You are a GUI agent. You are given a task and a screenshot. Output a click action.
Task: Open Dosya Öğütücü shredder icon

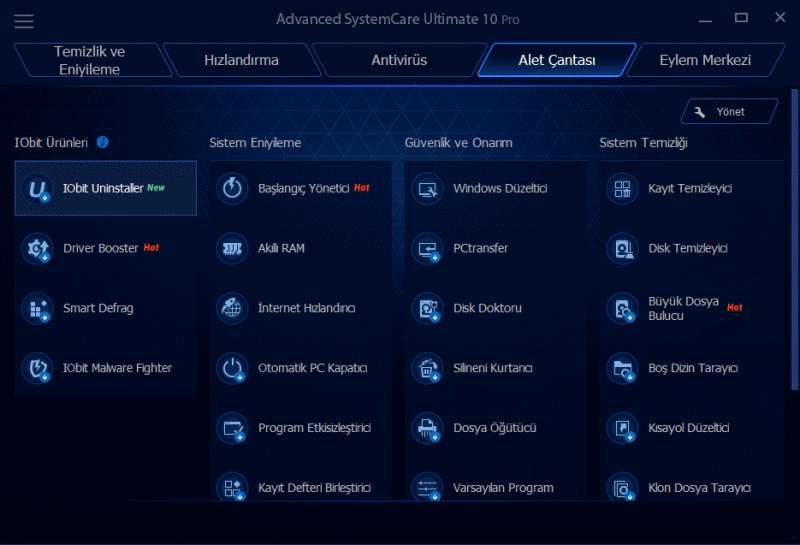427,428
